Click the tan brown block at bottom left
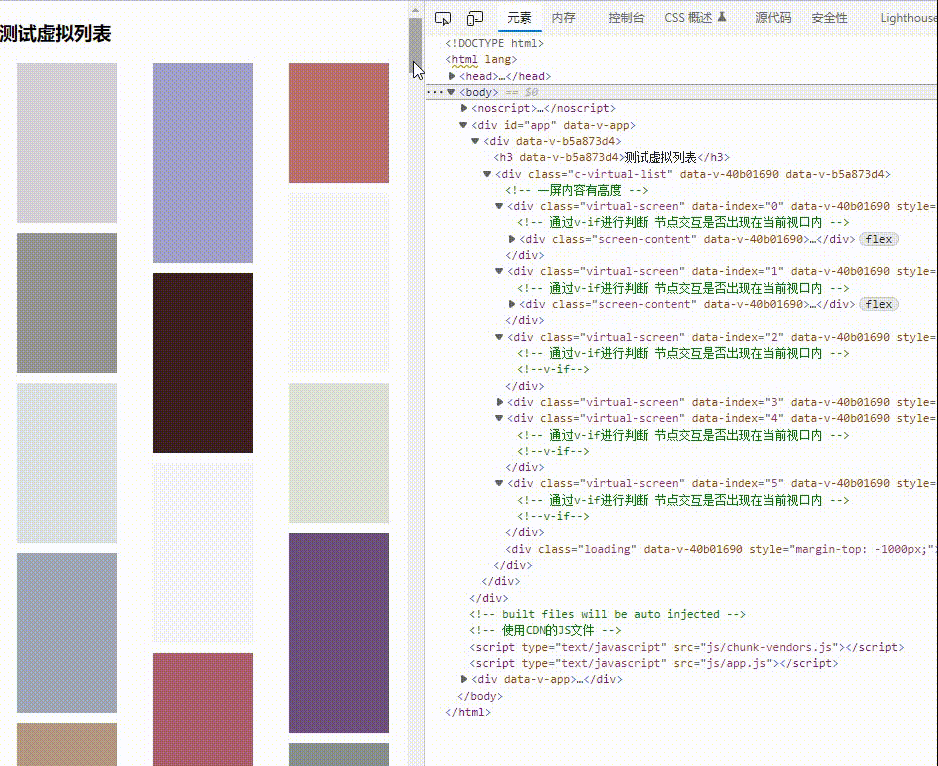The image size is (938, 766). (67, 744)
